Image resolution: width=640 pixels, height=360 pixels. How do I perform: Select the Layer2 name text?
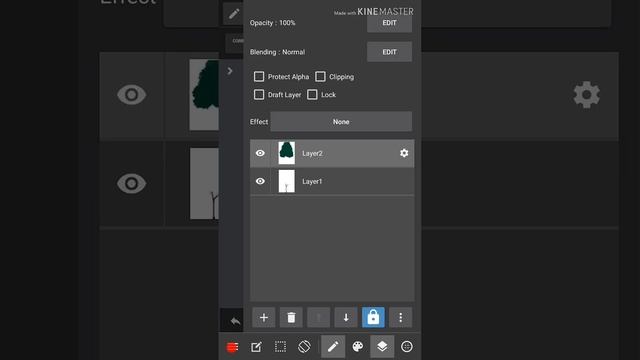tap(312, 153)
